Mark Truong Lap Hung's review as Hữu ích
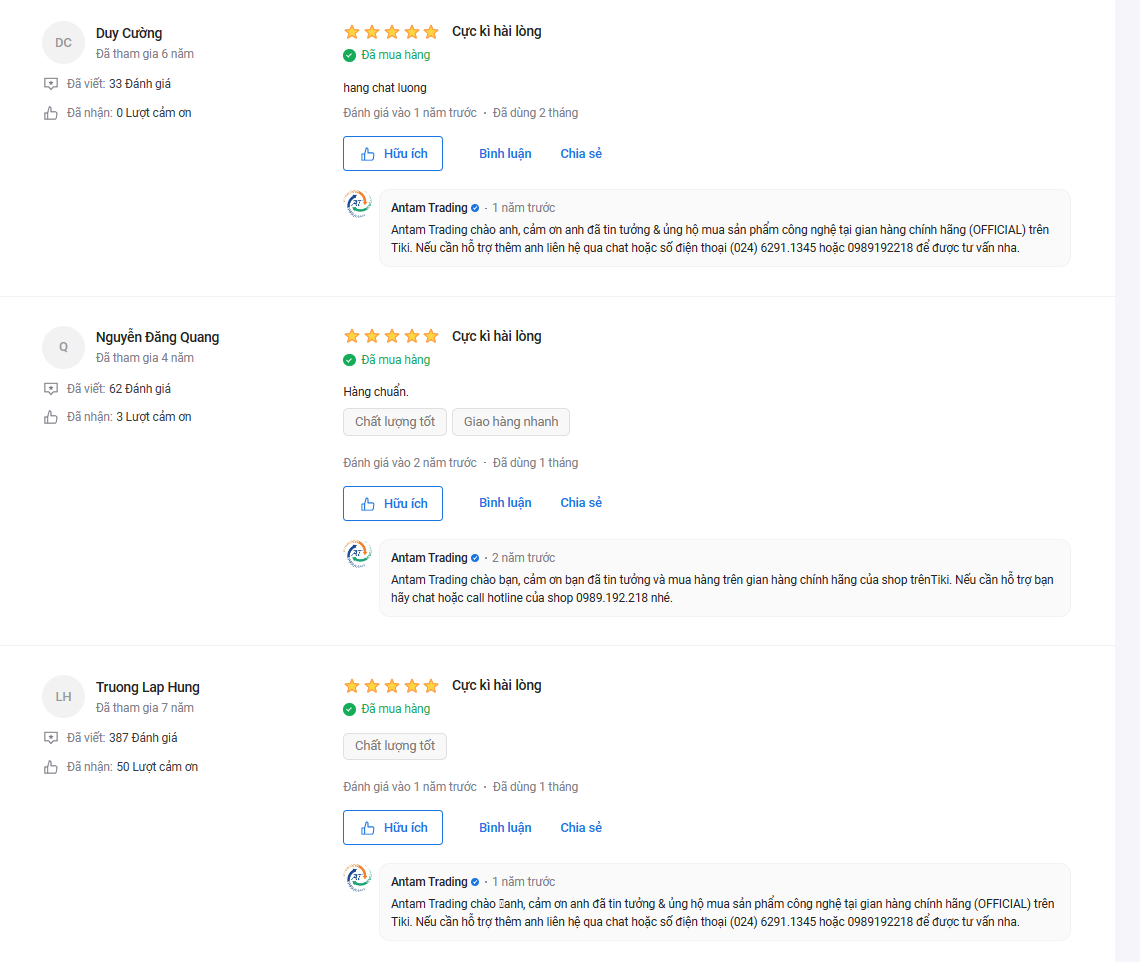The width and height of the screenshot is (1140, 962). (393, 828)
